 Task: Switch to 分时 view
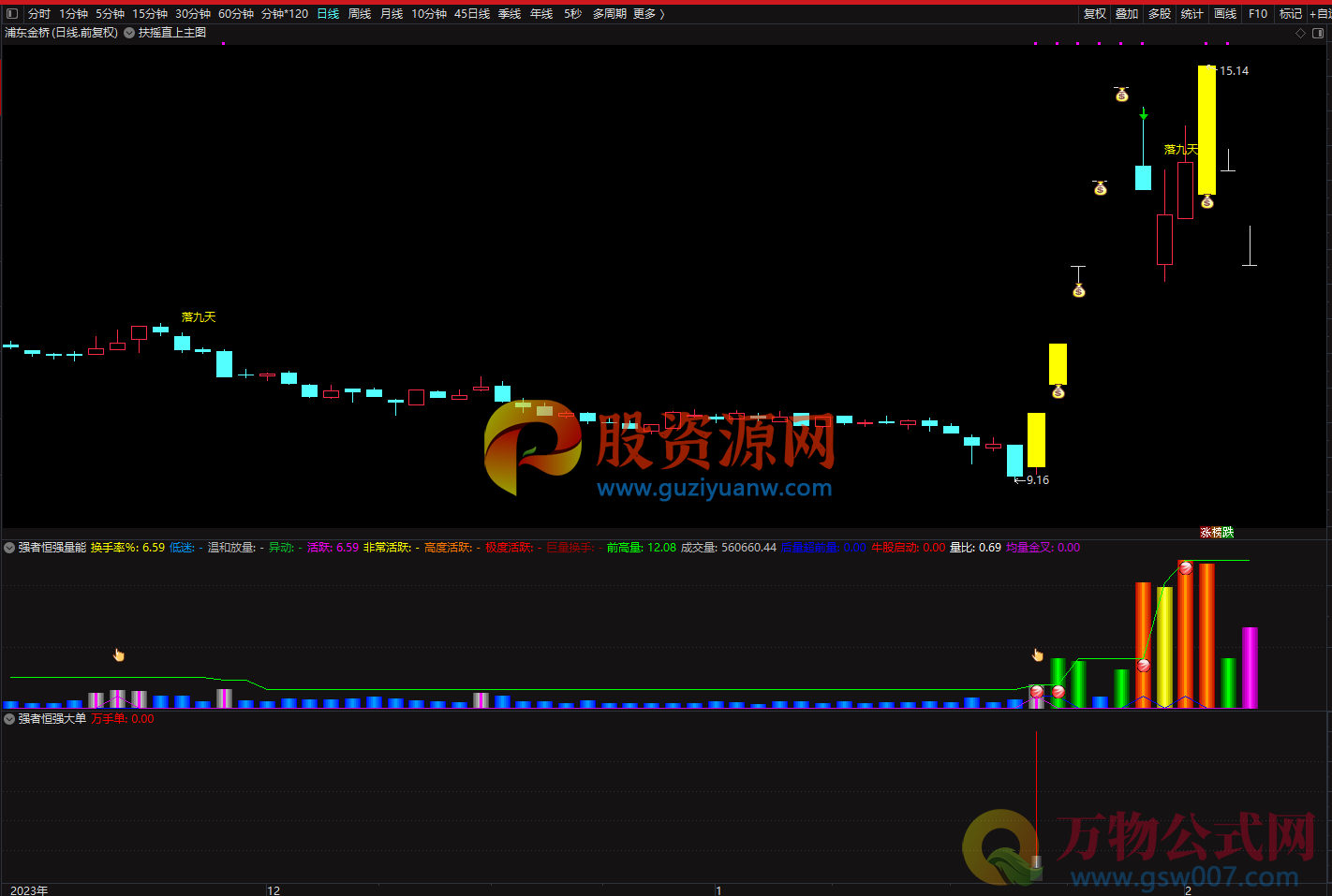(39, 14)
